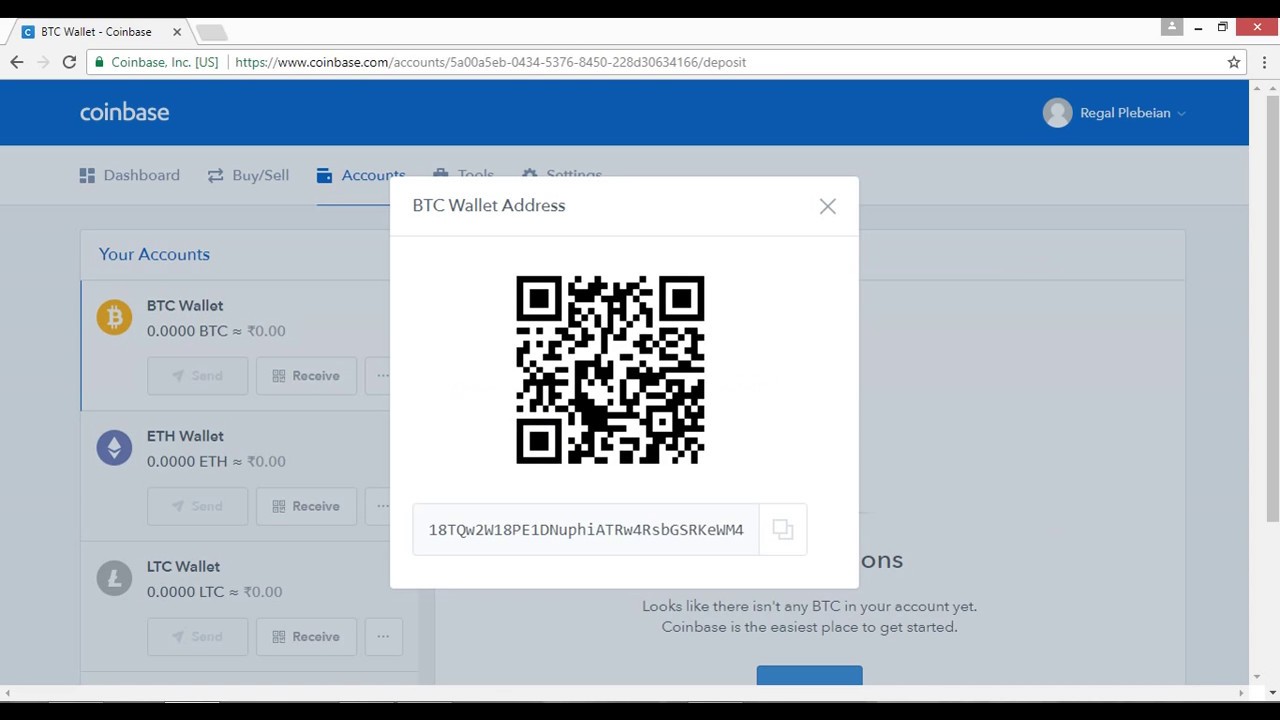Open the Accounts tab

tap(360, 175)
